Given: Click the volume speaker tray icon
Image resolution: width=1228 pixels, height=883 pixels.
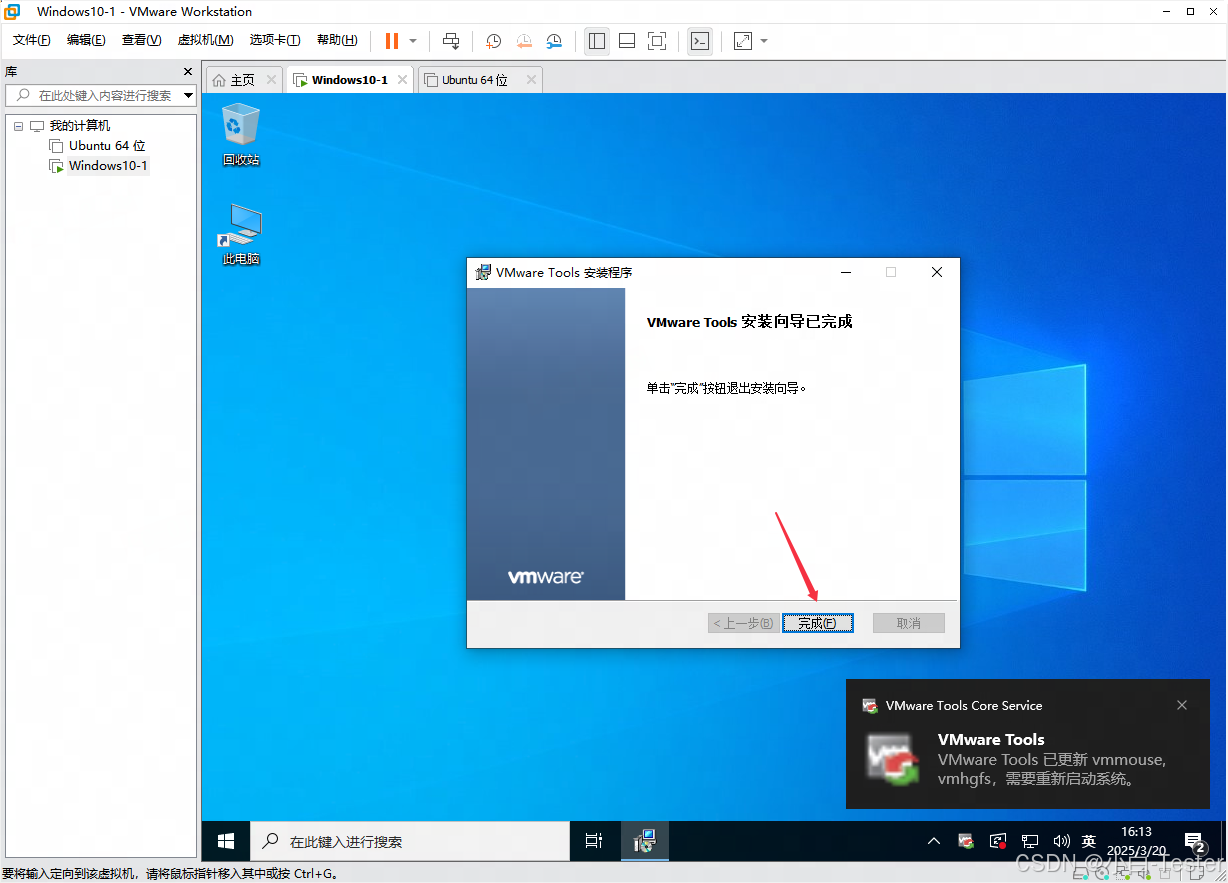Looking at the screenshot, I should coord(1061,841).
